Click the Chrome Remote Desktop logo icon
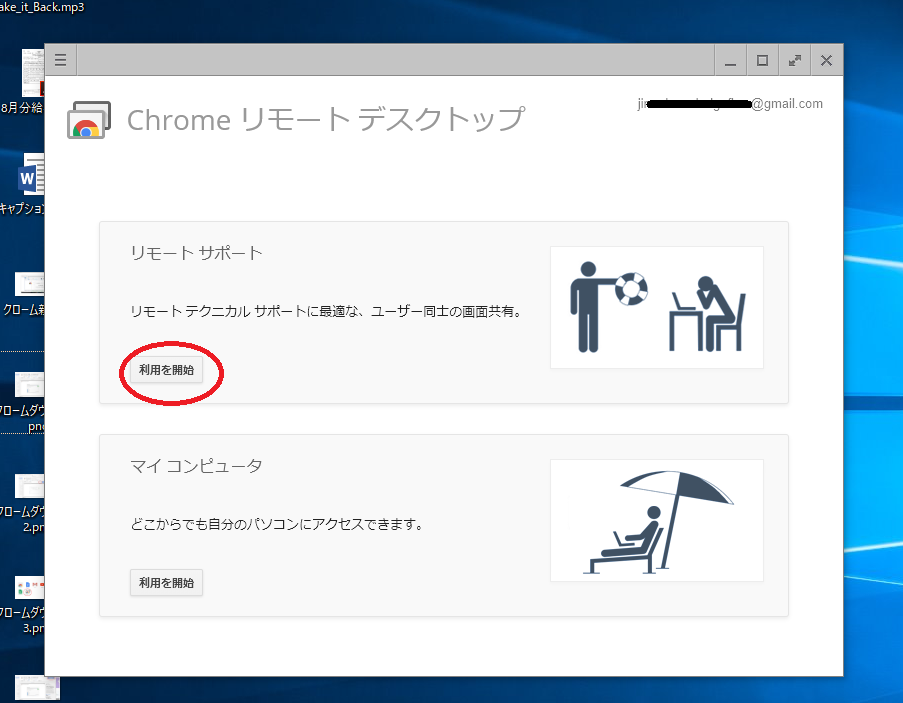The width and height of the screenshot is (903, 703). point(89,120)
